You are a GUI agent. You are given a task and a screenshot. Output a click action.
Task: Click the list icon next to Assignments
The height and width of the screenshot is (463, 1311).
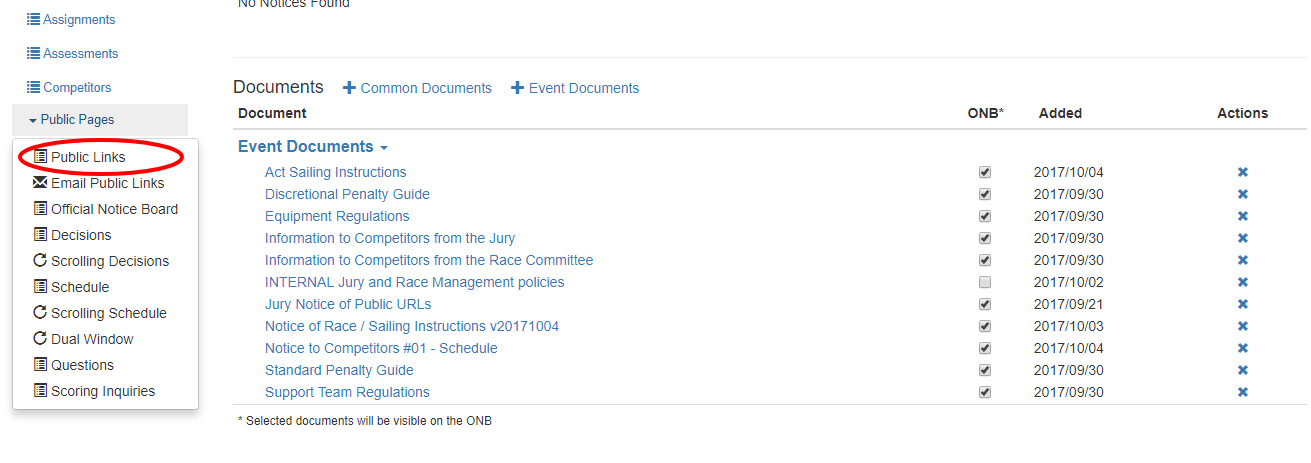pyautogui.click(x=33, y=19)
